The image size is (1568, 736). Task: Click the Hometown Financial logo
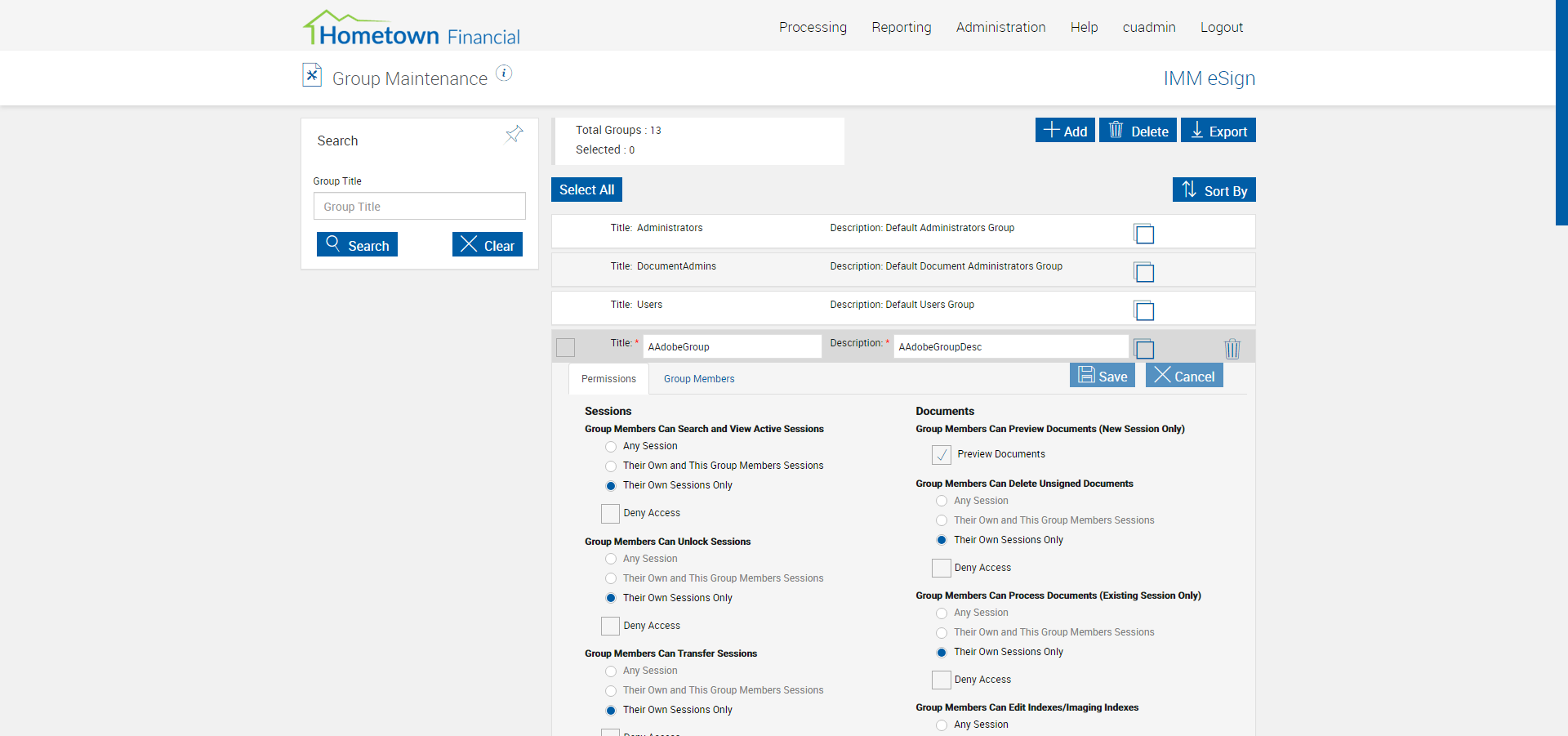[x=412, y=29]
